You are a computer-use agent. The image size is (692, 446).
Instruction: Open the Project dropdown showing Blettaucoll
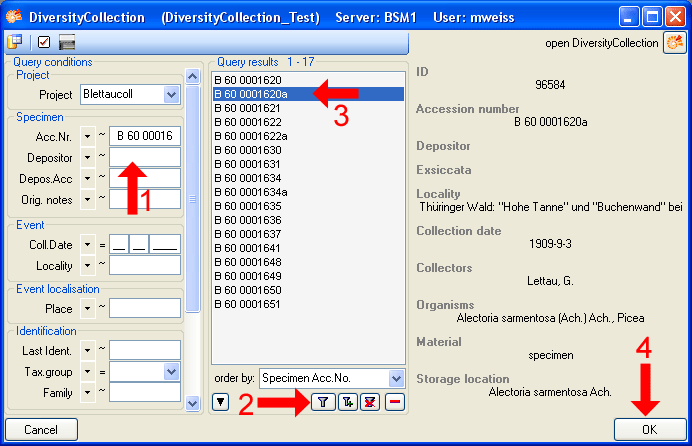point(170,95)
